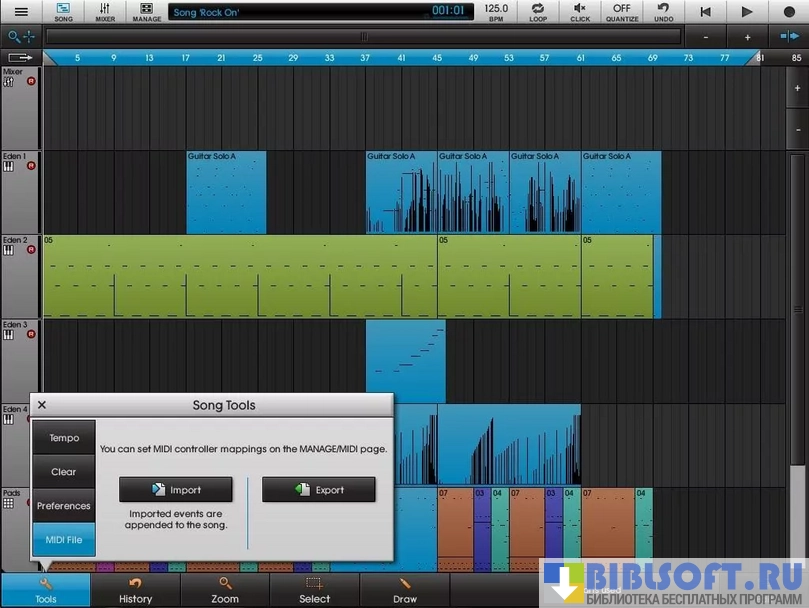Screen dimensions: 809x608
Task: Open the Mixer page
Action: (x=104, y=12)
